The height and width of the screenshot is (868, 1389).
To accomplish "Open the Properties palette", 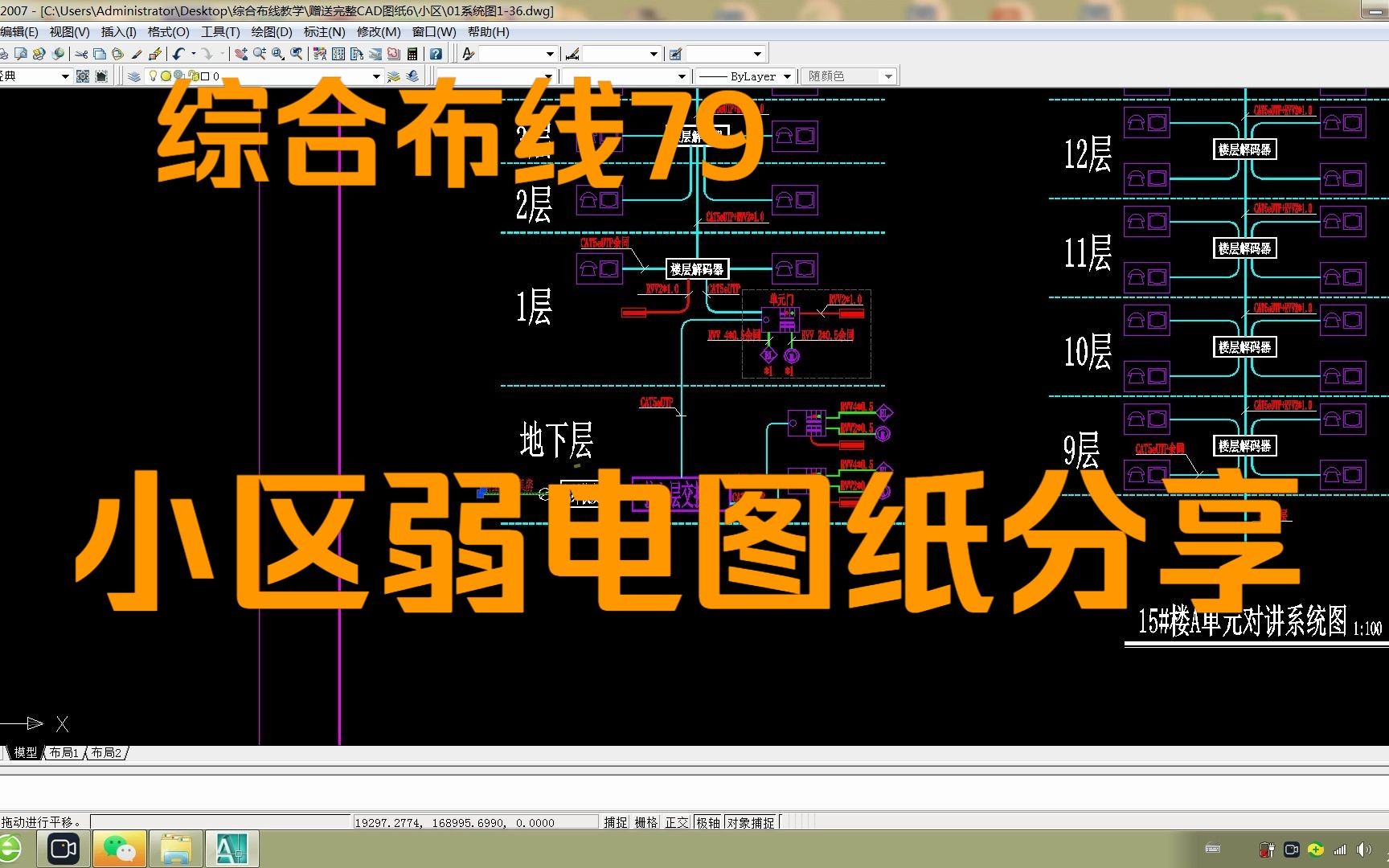I will coord(320,54).
